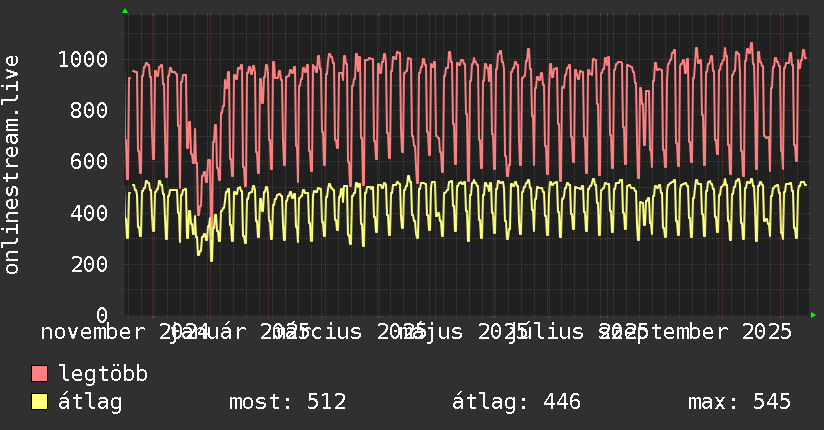
Task: Click the green arrow at x-axis end
Action: point(813,315)
